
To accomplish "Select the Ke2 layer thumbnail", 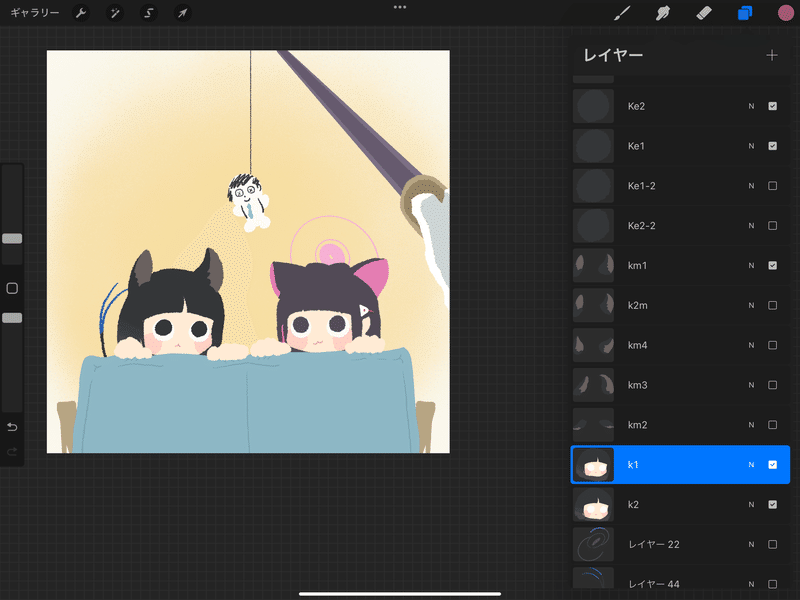I will pos(593,106).
